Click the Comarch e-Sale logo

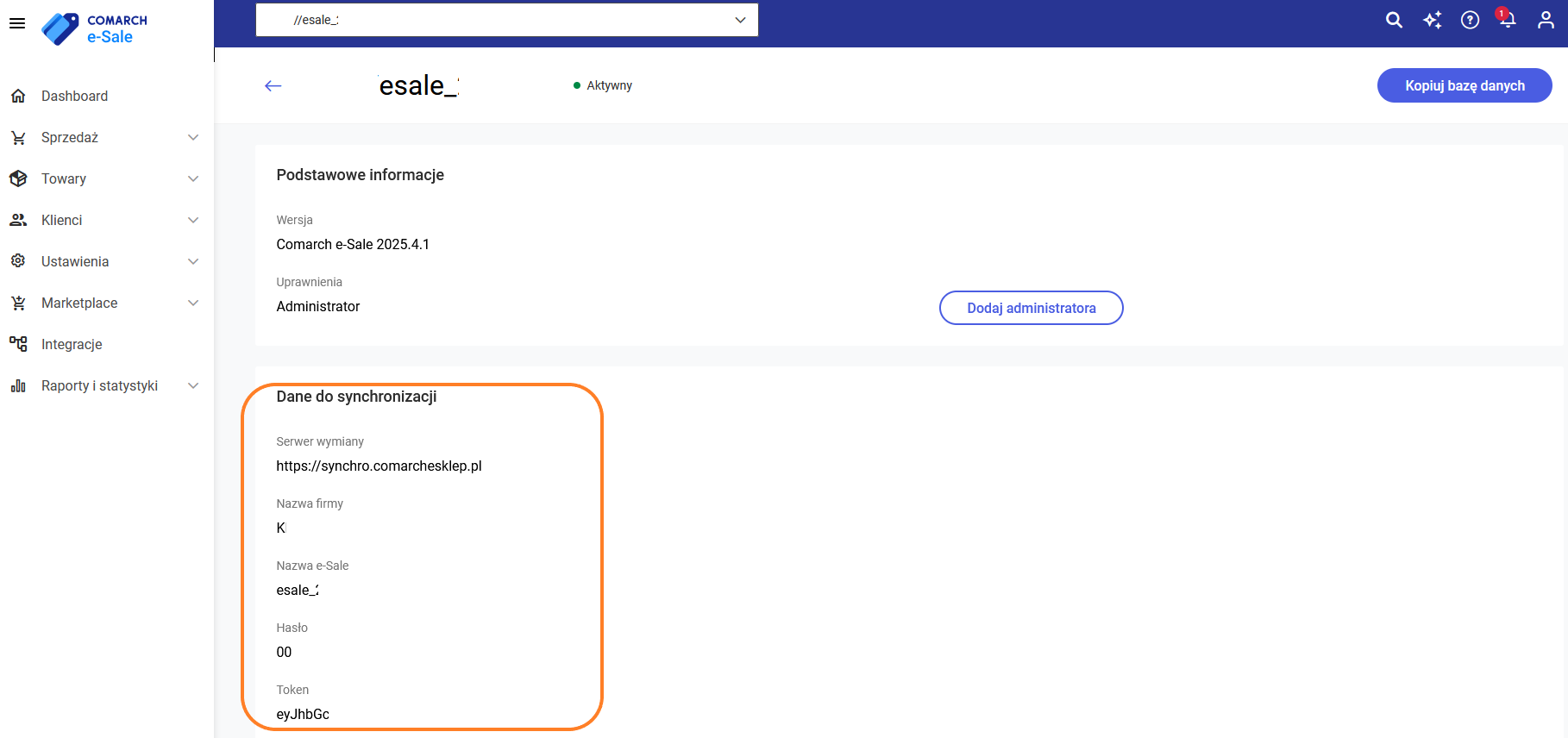tap(95, 28)
